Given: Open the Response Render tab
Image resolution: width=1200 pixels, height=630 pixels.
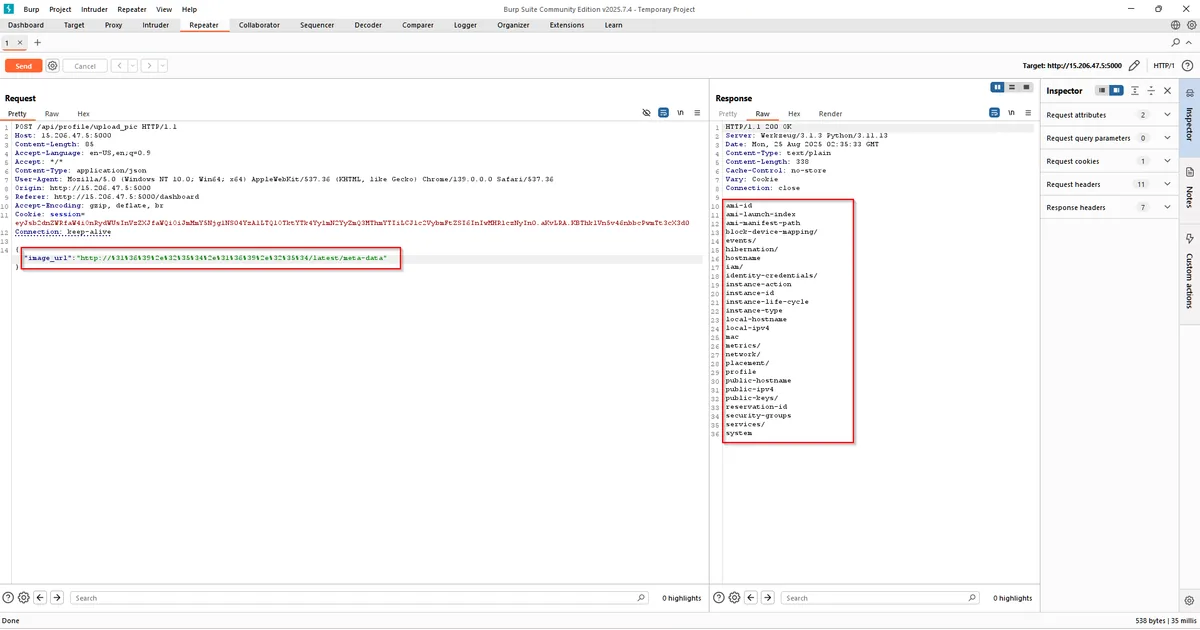Looking at the screenshot, I should 830,114.
